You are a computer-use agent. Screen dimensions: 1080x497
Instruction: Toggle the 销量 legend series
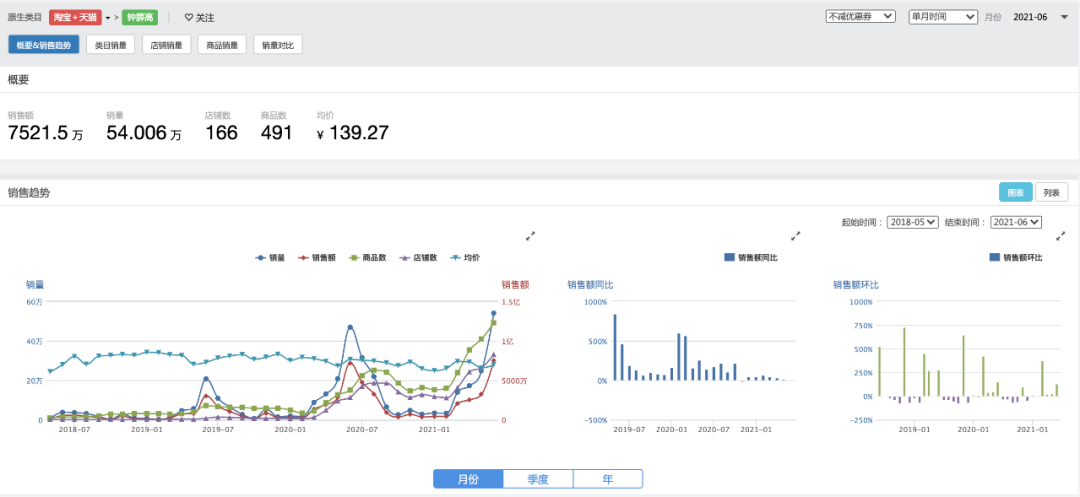coord(270,257)
